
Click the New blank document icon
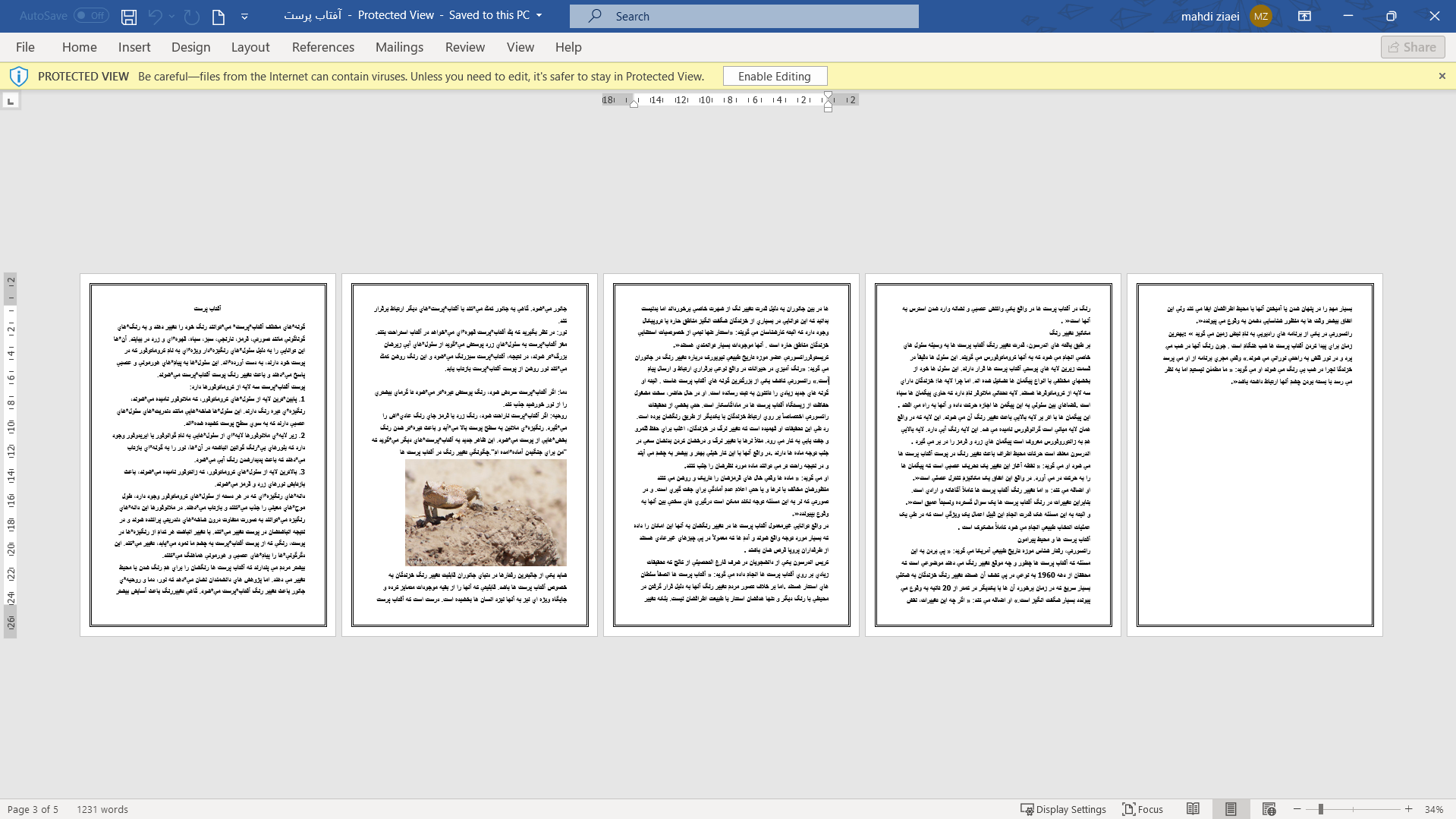(219, 16)
